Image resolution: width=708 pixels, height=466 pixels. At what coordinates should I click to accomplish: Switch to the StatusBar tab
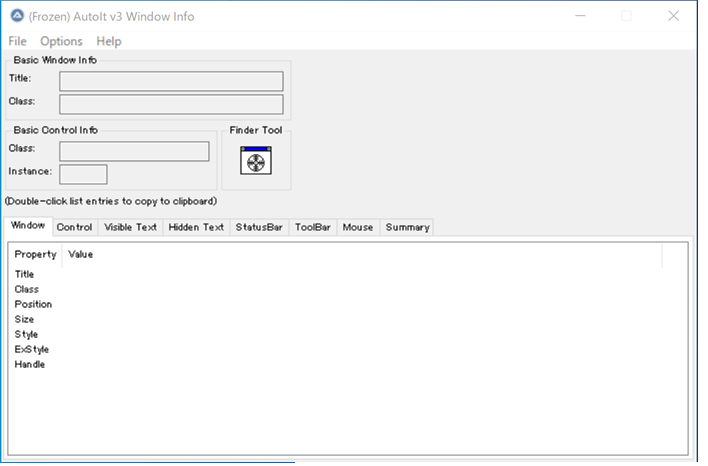pos(259,227)
